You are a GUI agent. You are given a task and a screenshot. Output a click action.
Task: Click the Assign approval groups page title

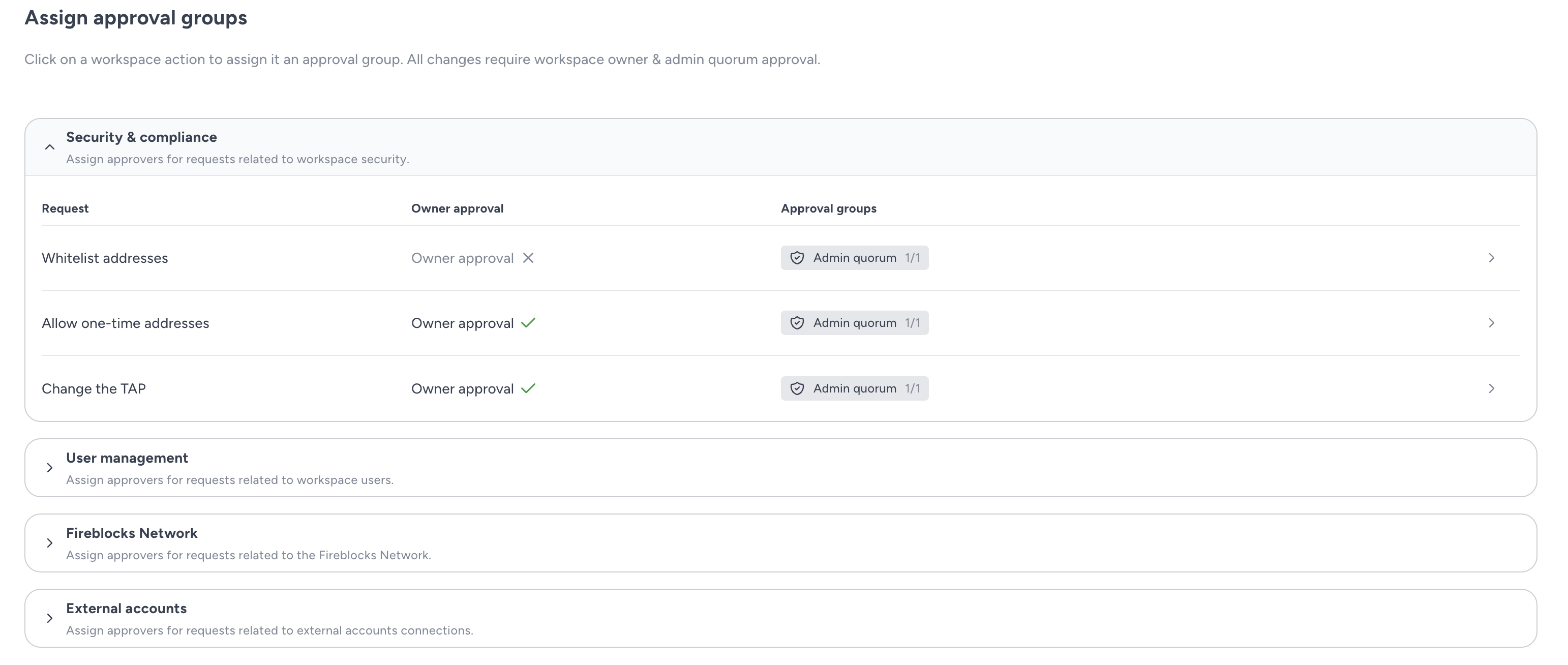click(136, 18)
